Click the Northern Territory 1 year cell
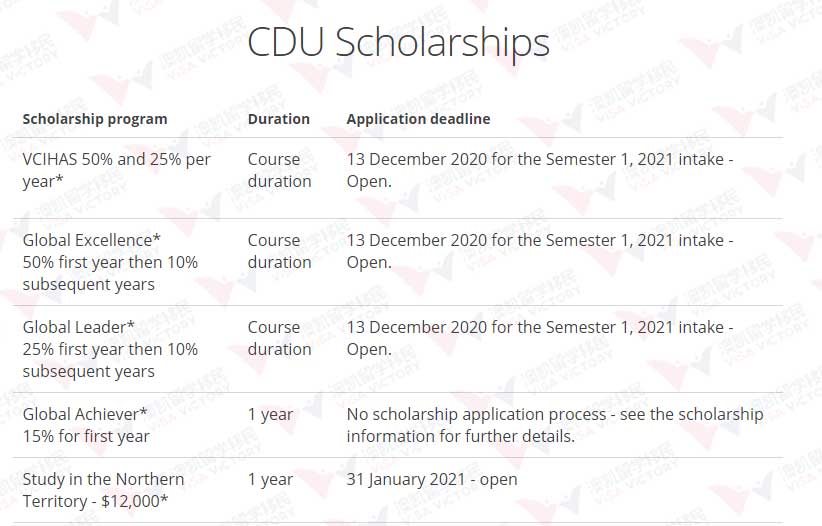This screenshot has height=526, width=822. [x=270, y=480]
